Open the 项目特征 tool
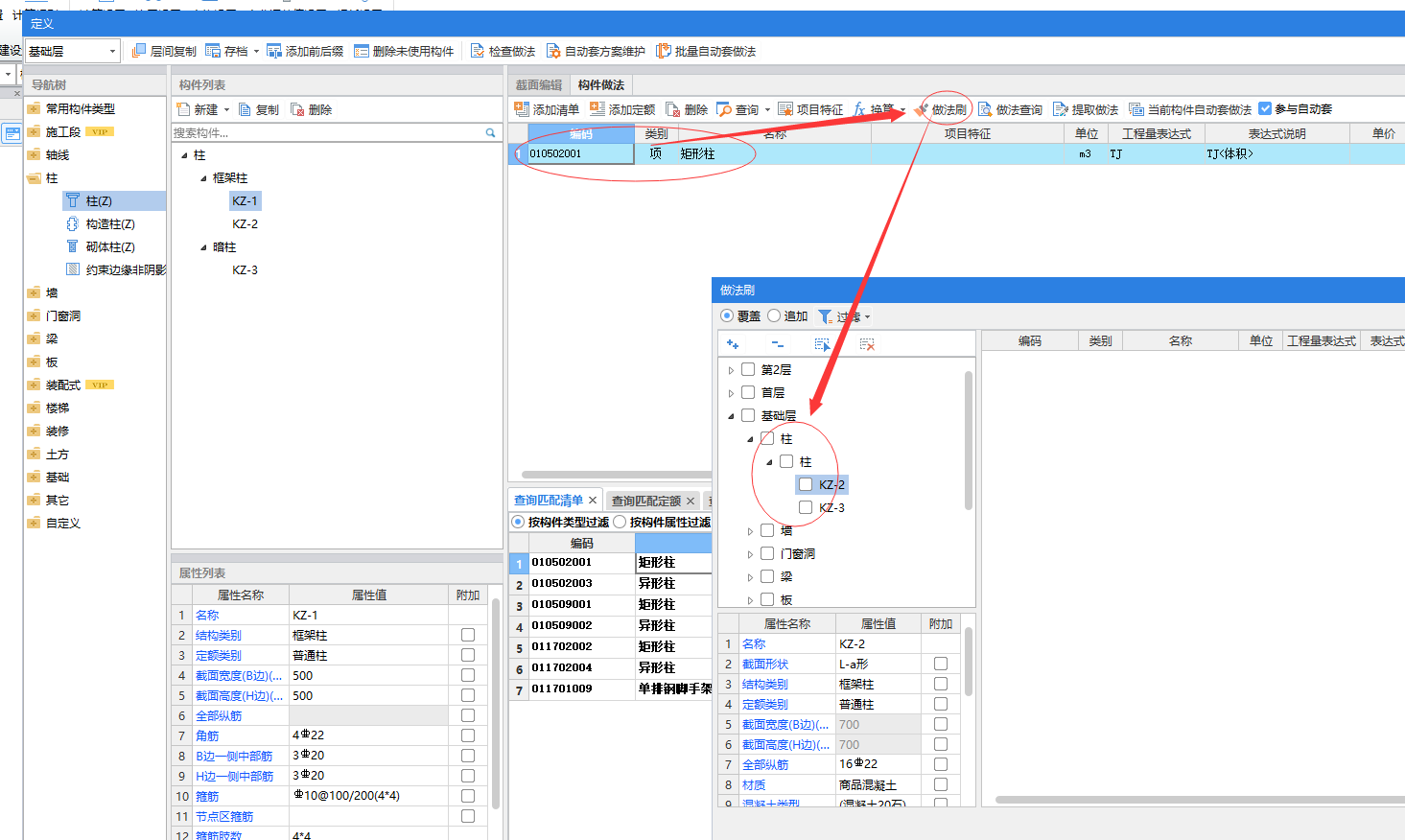The height and width of the screenshot is (840, 1405). click(810, 109)
